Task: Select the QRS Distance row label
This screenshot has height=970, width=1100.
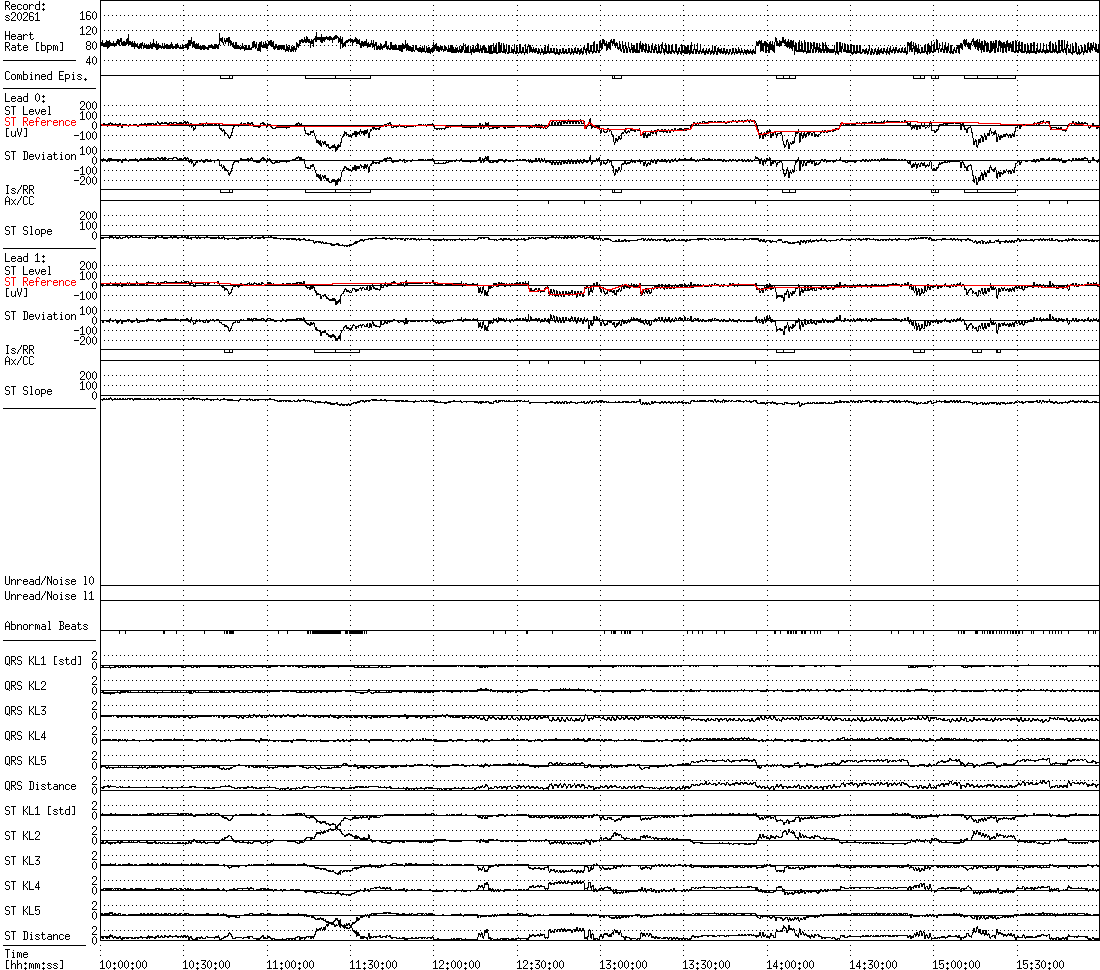Action: click(x=39, y=786)
